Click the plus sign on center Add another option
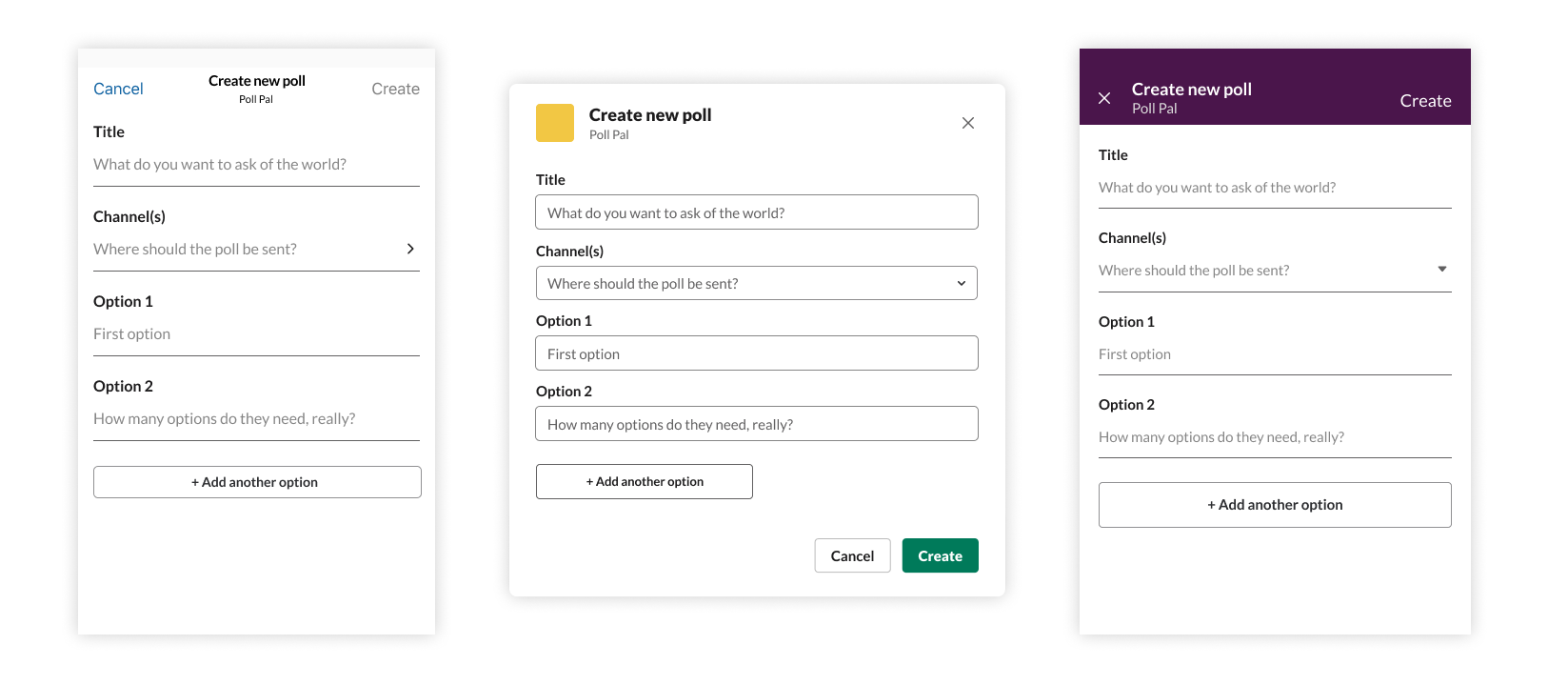The image size is (1568, 685). 591,481
